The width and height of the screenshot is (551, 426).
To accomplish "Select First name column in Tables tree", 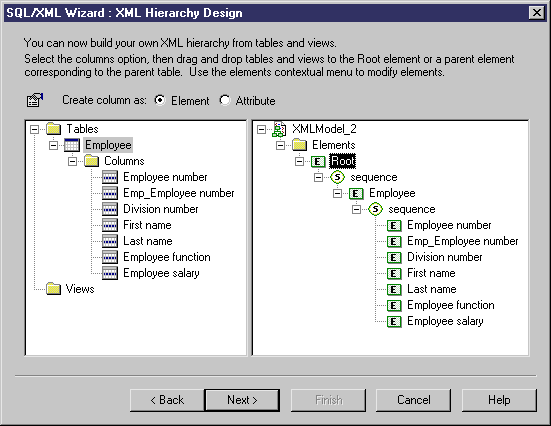I will coord(147,225).
